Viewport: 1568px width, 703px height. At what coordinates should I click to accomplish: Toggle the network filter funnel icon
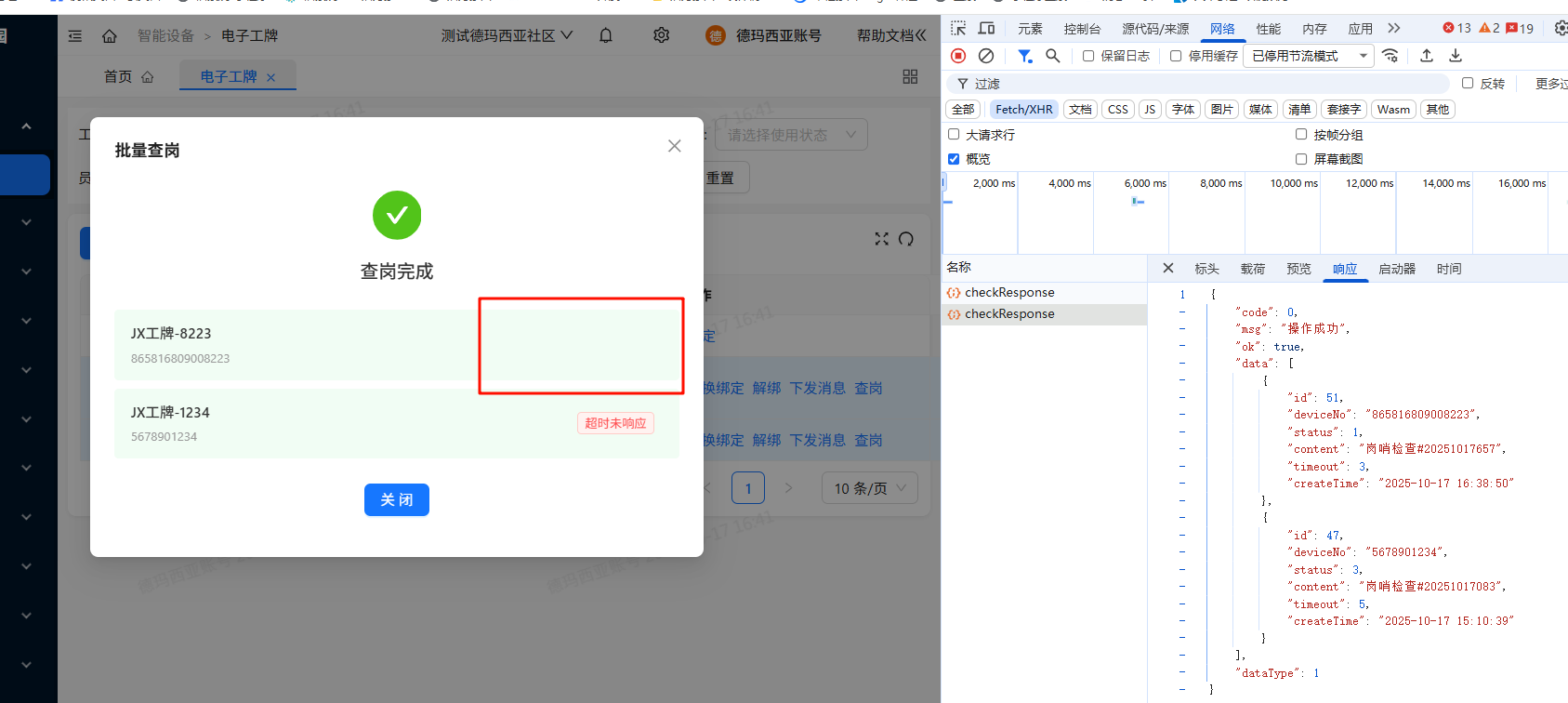(1024, 56)
